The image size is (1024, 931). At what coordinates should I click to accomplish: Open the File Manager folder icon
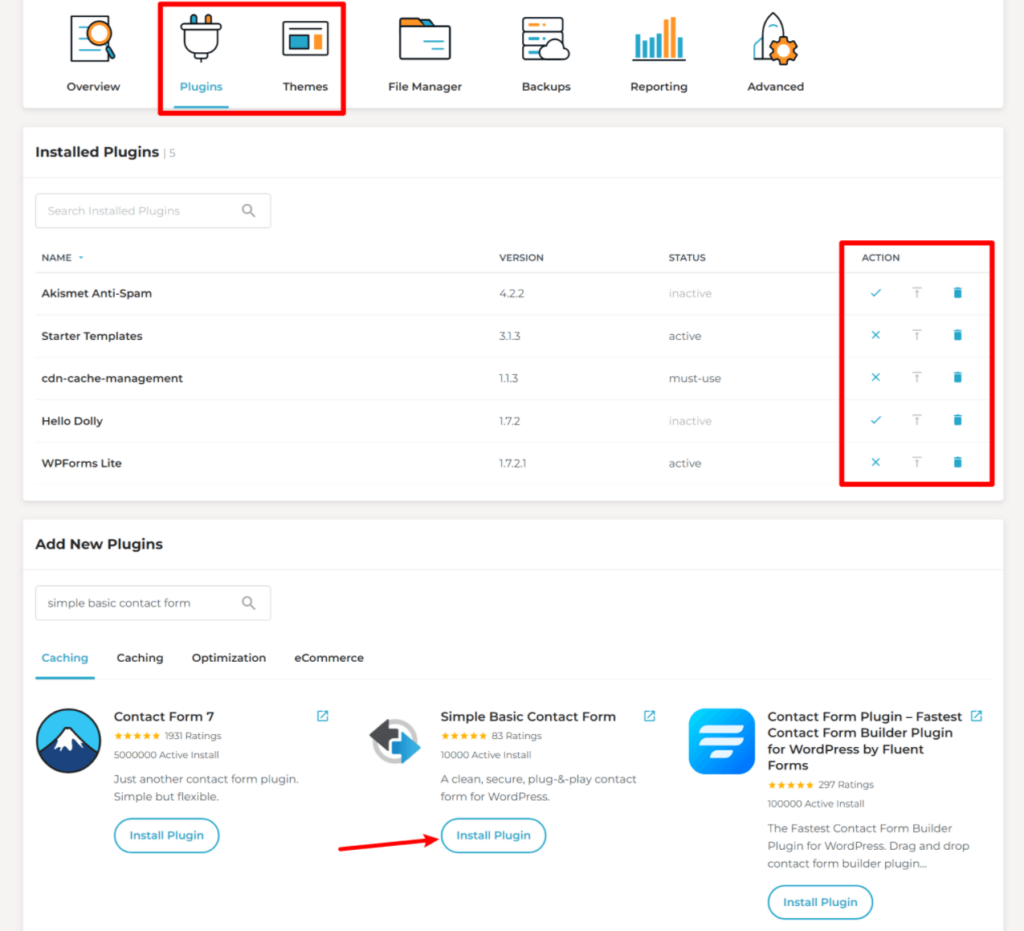[425, 40]
